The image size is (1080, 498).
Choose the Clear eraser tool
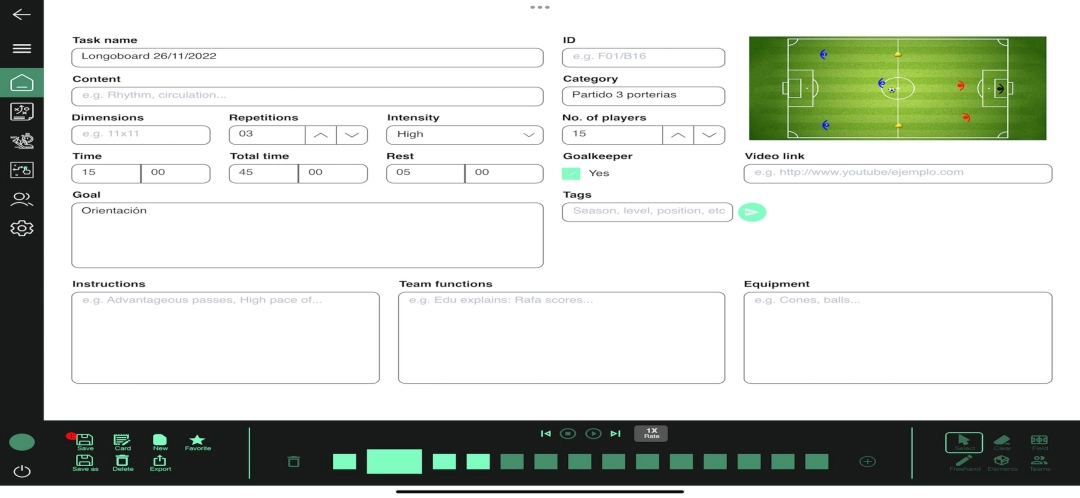pos(1002,441)
